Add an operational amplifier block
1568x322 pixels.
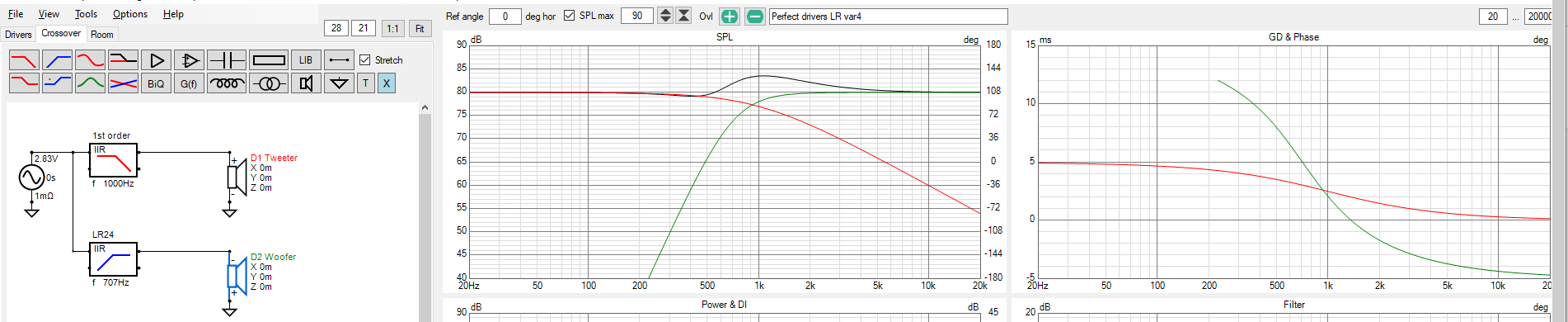(189, 60)
